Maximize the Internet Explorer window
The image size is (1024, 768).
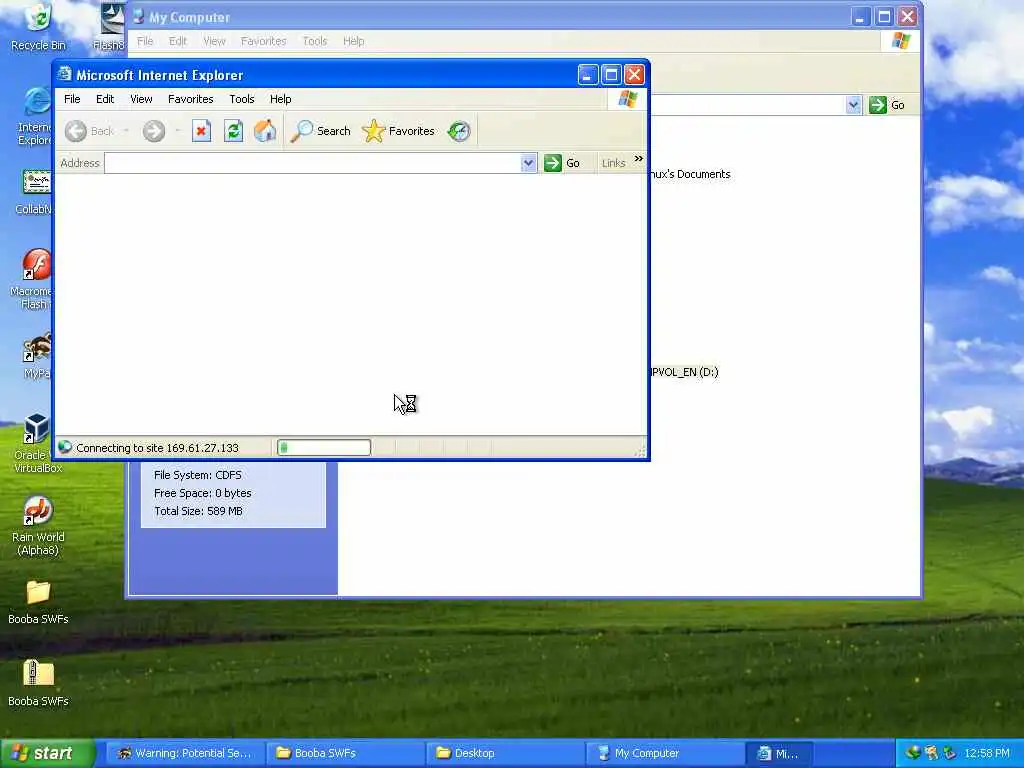(x=611, y=74)
